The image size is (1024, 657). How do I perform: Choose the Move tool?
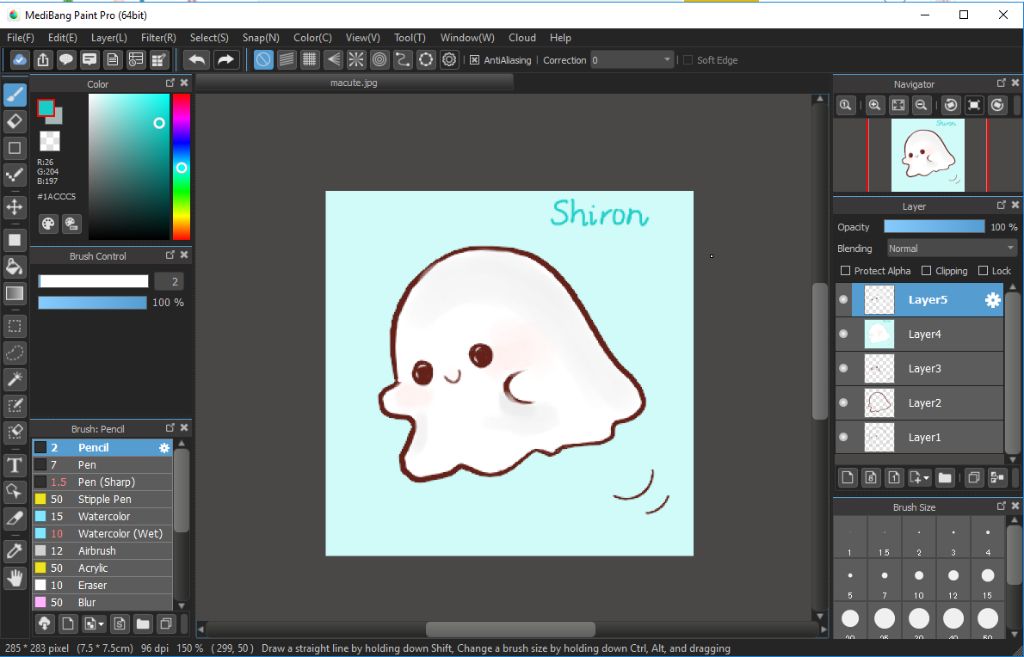pyautogui.click(x=15, y=207)
